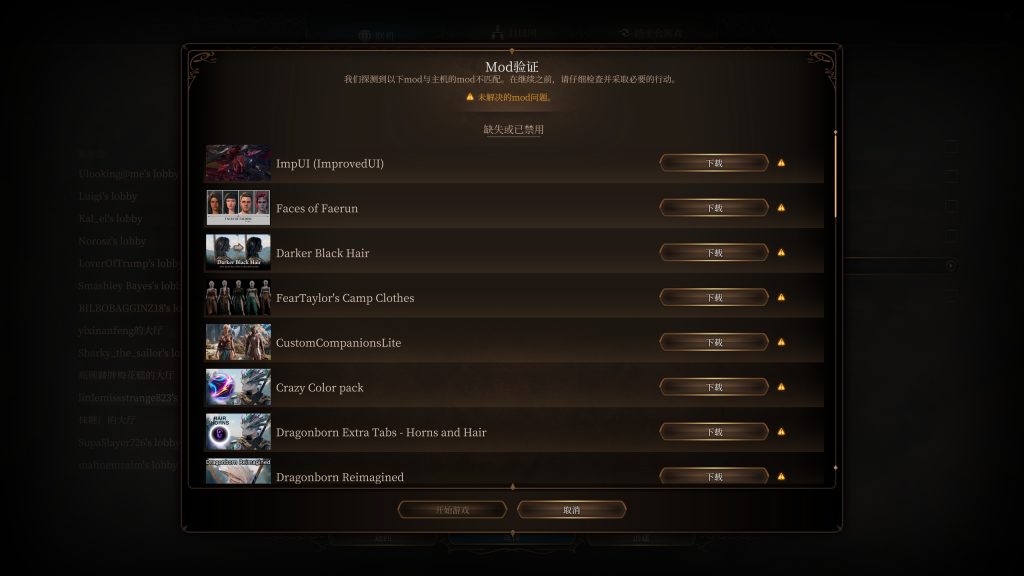Click the warning icon beside CustomCompanionsLite

[781, 342]
